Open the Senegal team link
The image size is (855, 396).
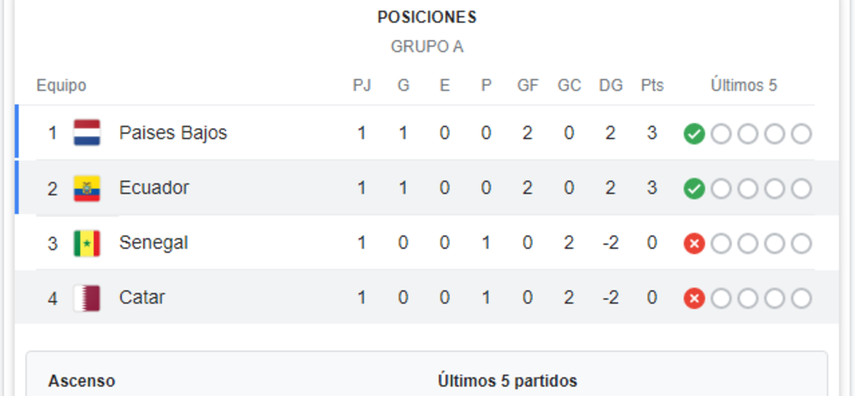coord(153,243)
